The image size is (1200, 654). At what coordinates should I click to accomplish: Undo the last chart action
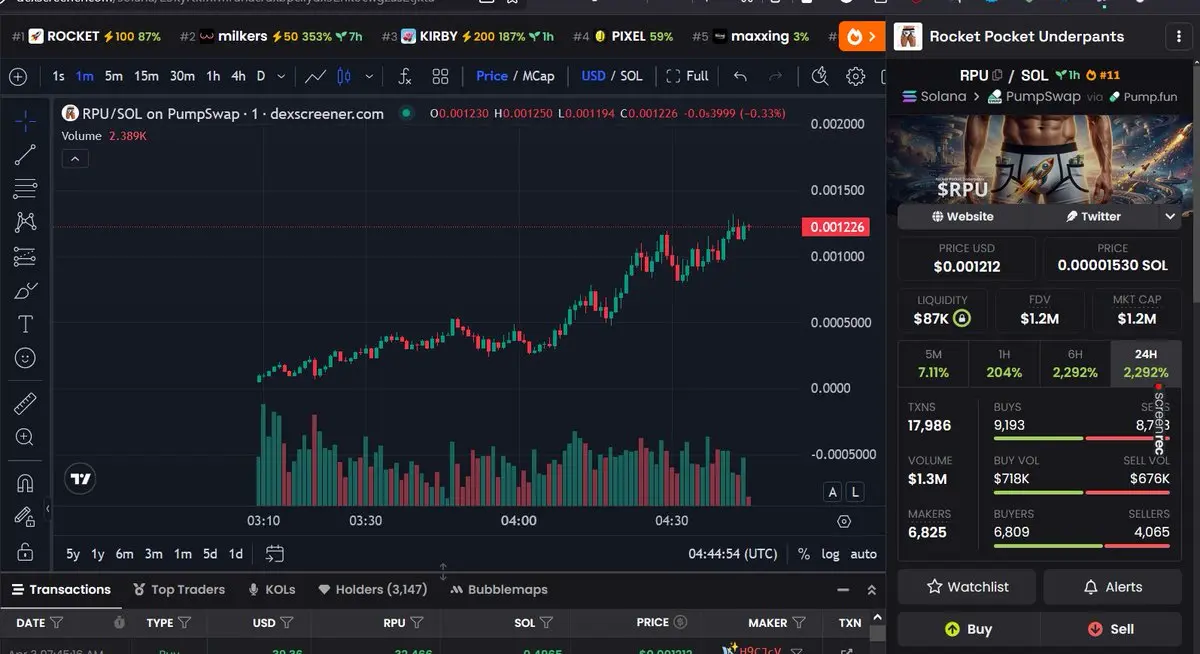point(740,76)
